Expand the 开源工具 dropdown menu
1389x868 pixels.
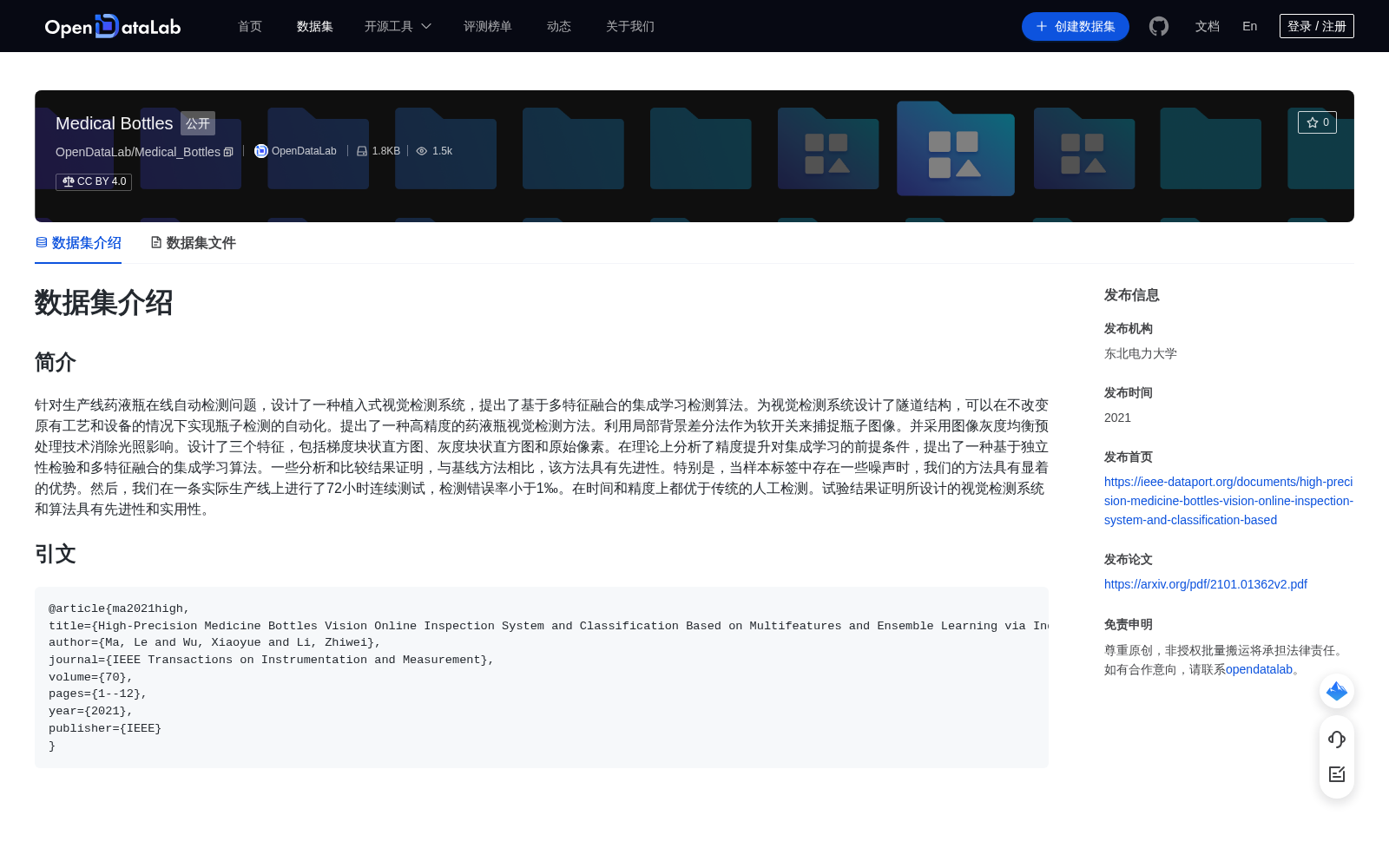click(x=398, y=26)
